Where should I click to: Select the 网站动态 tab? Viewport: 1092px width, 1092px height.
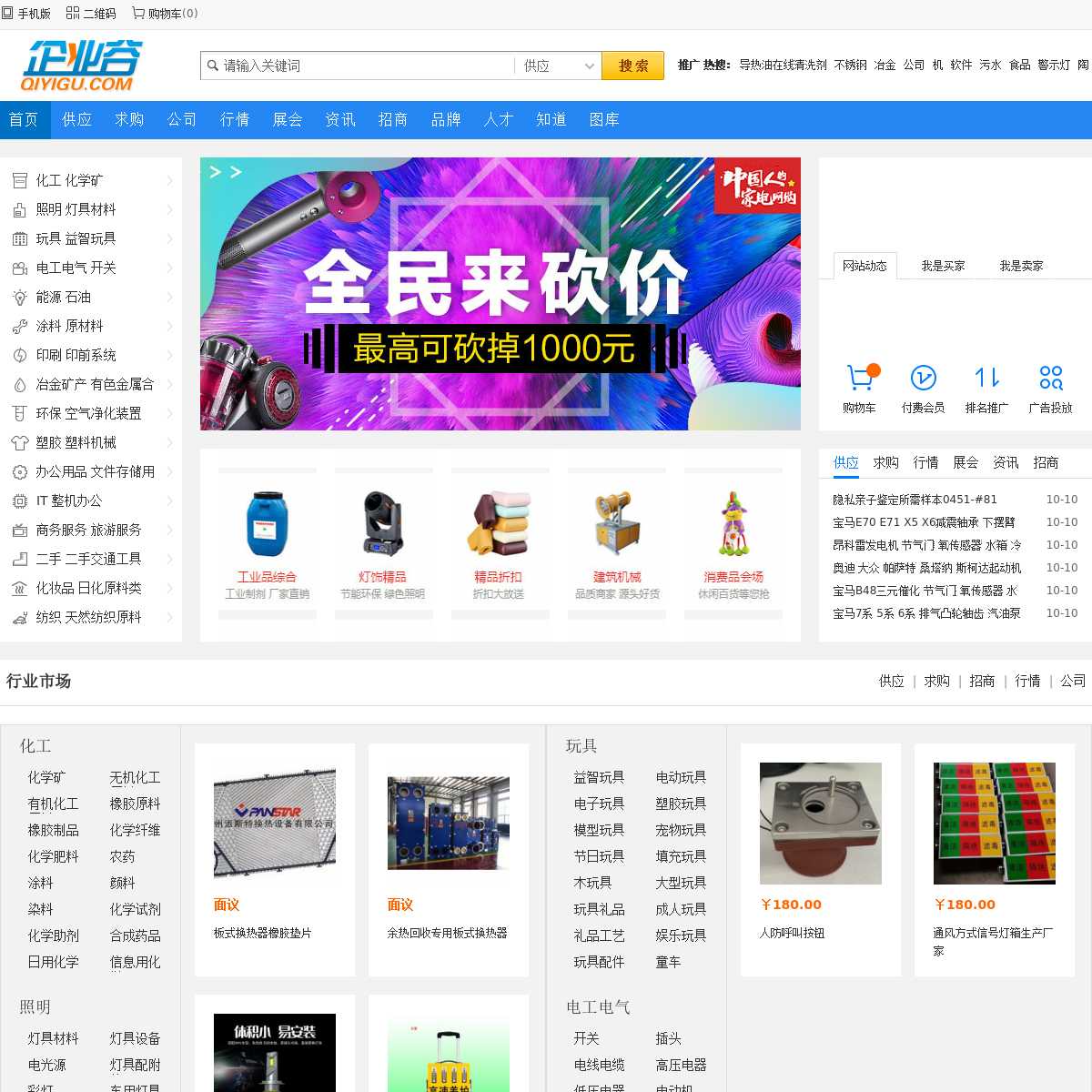tap(864, 266)
